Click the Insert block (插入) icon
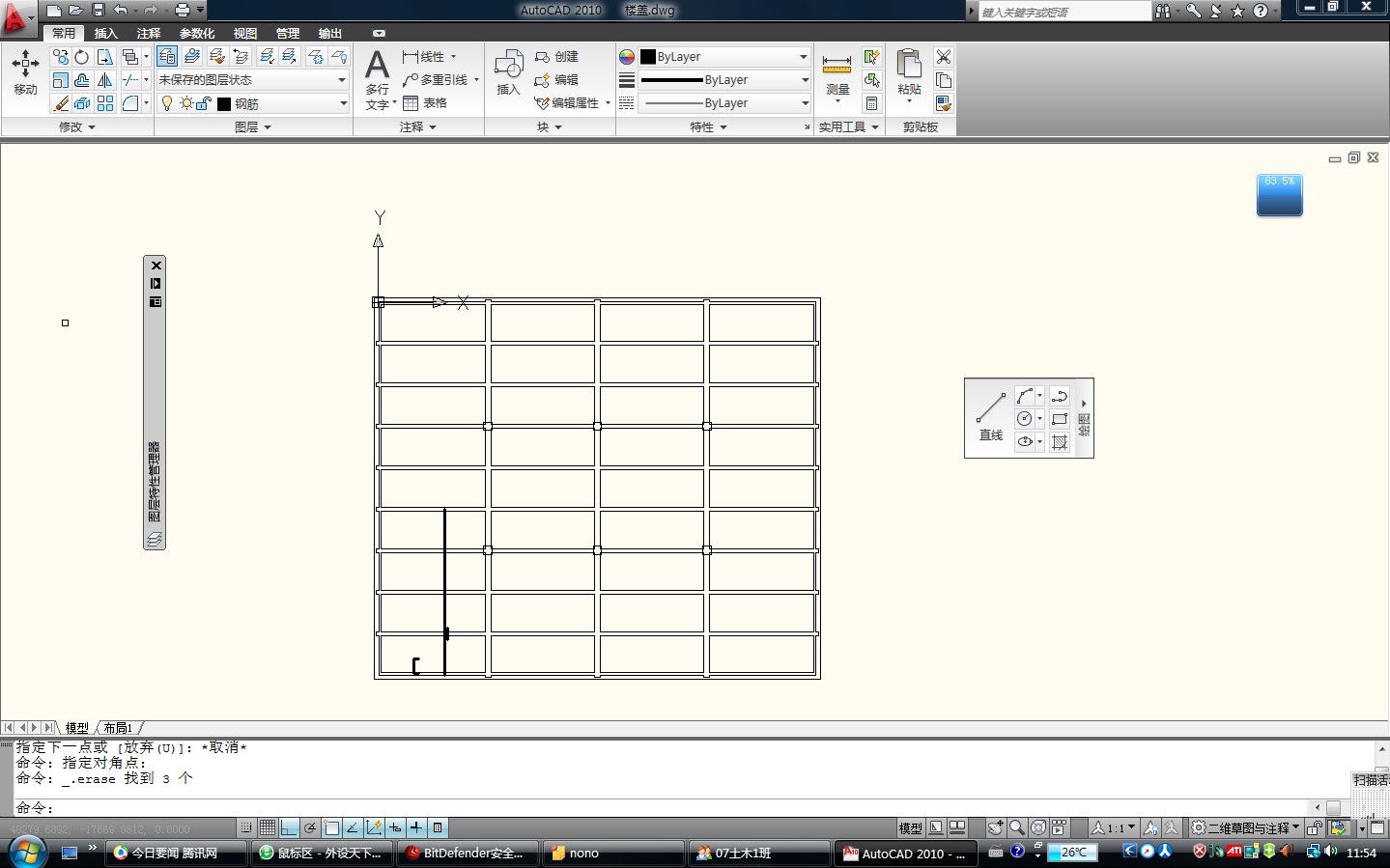The height and width of the screenshot is (868, 1390). click(x=508, y=73)
